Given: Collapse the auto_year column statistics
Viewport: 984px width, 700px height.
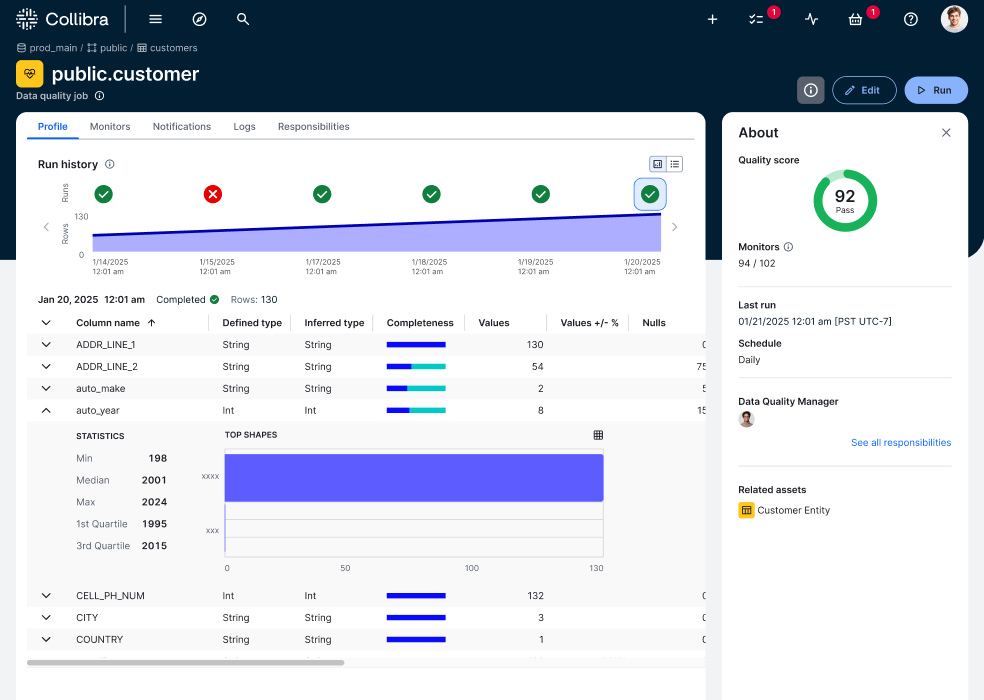Looking at the screenshot, I should [45, 410].
